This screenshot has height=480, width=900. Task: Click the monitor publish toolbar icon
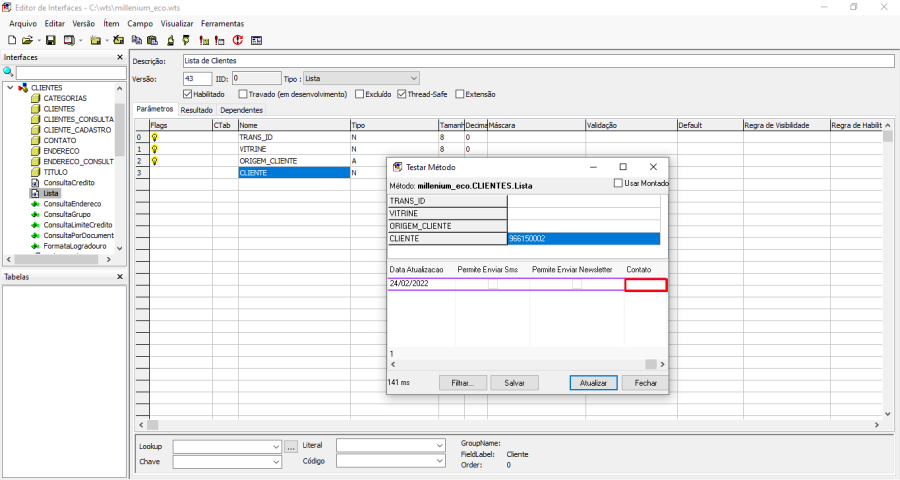(x=69, y=40)
